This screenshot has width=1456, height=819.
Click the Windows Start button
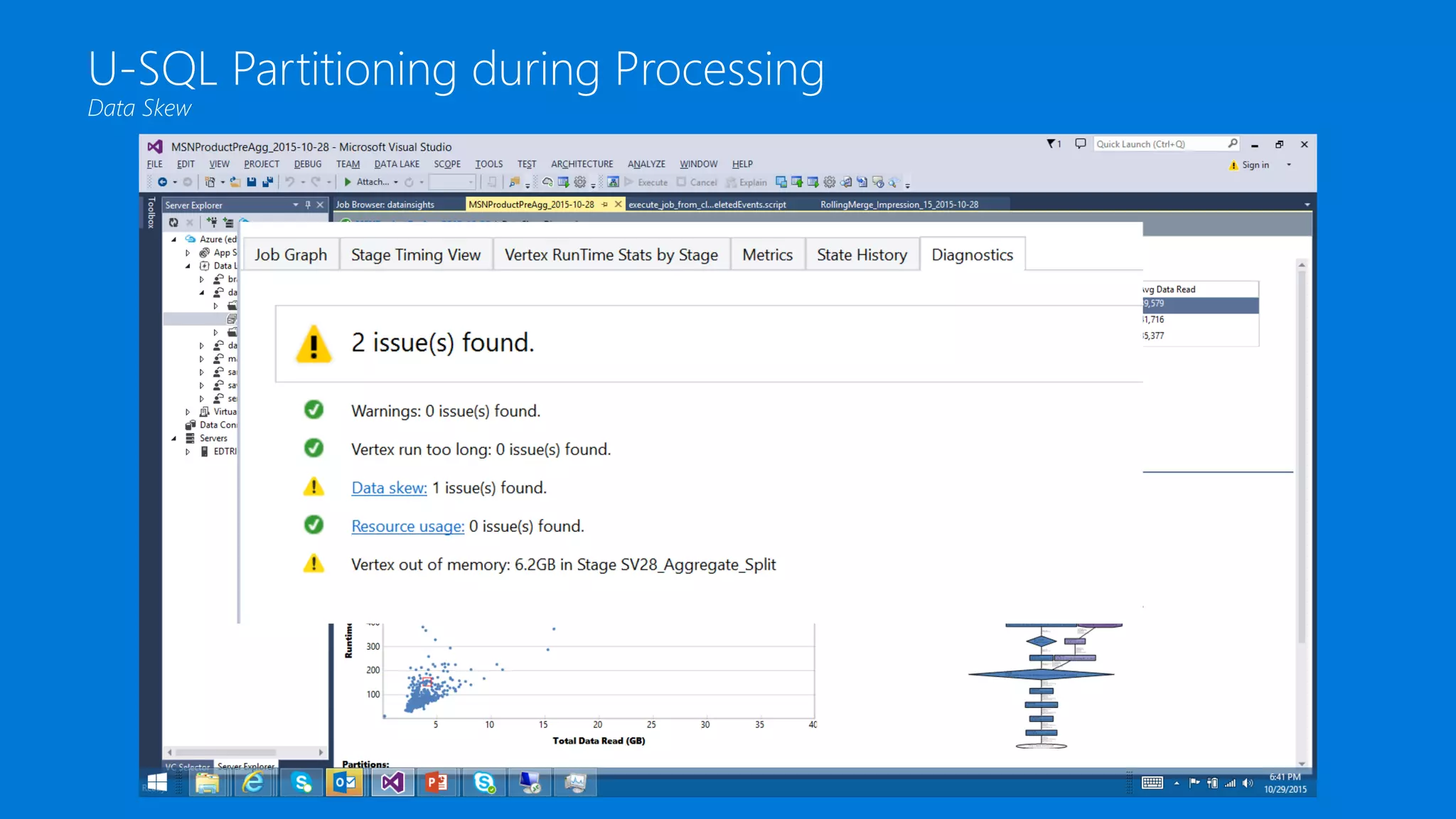156,783
